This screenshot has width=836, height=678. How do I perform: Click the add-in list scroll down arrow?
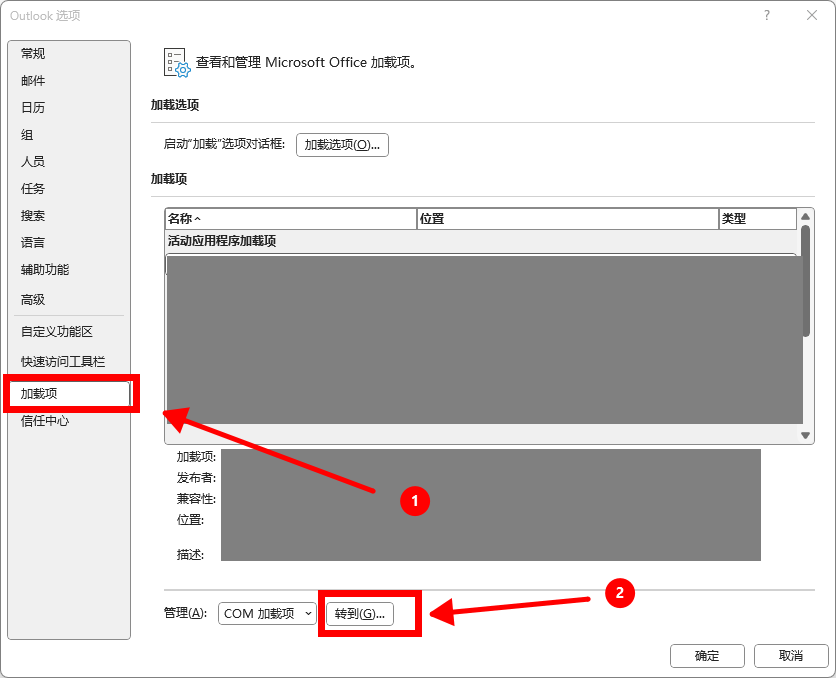[806, 436]
